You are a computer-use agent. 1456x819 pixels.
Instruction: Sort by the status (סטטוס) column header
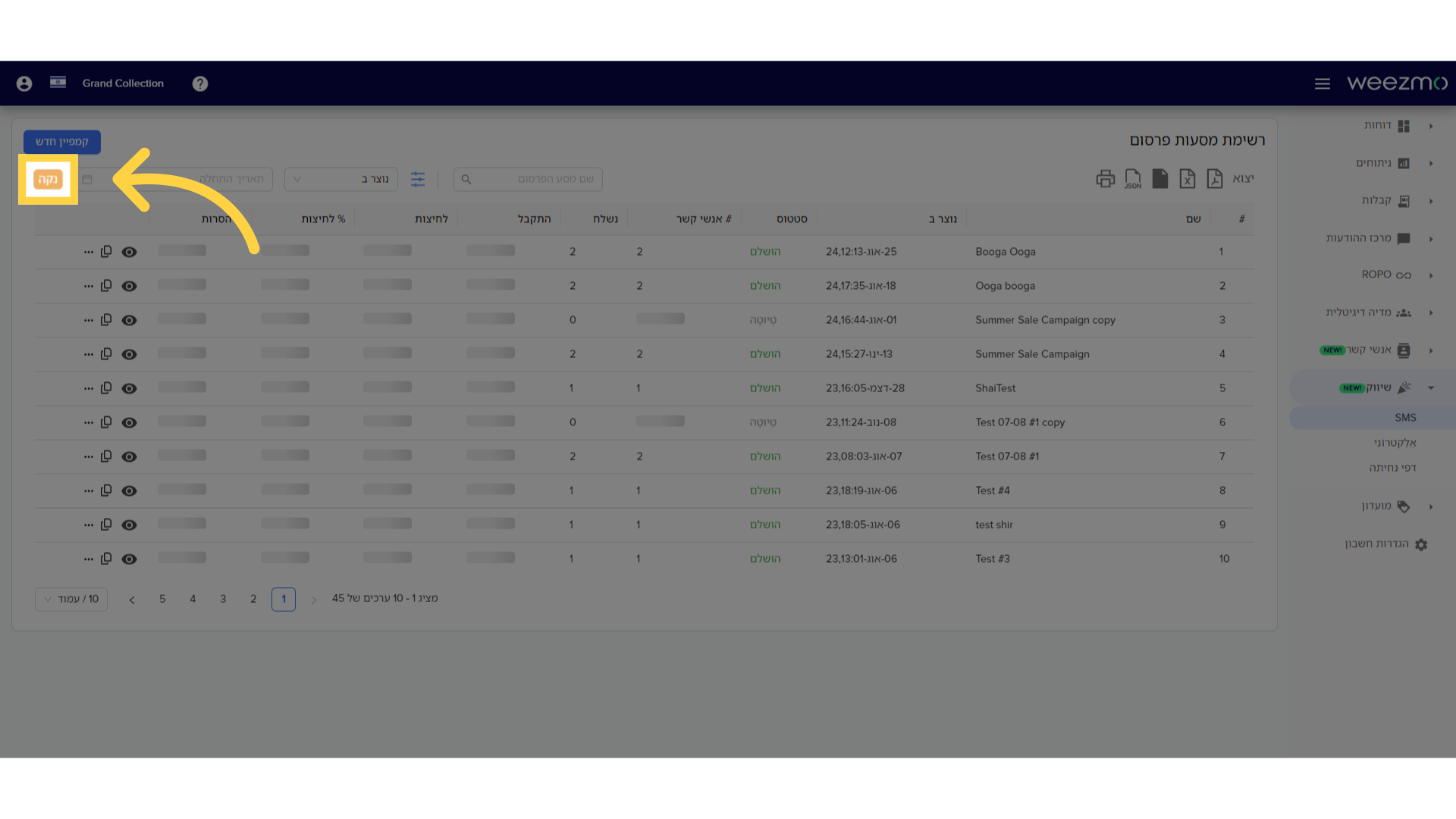(792, 219)
